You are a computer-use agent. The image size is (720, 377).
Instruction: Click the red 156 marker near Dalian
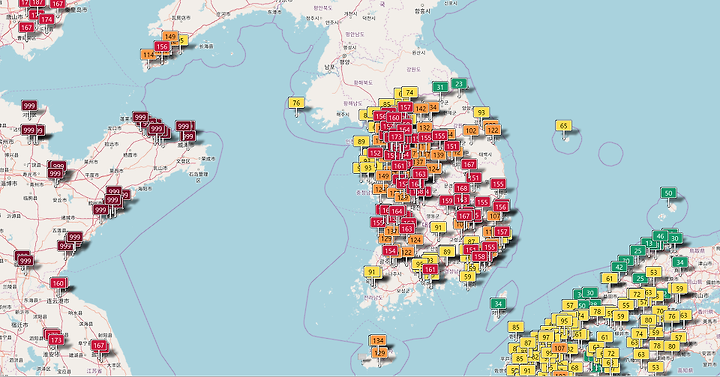162,47
